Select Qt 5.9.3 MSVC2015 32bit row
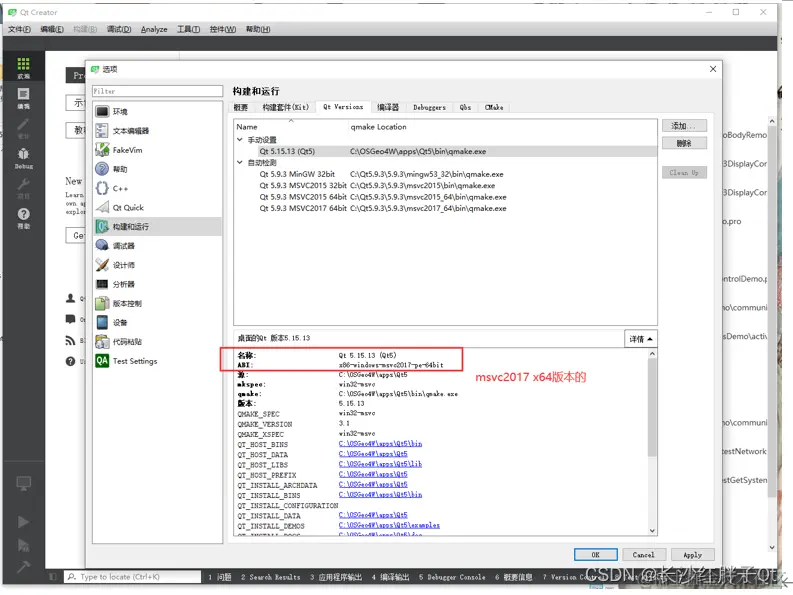This screenshot has height=595, width=793. 445,186
